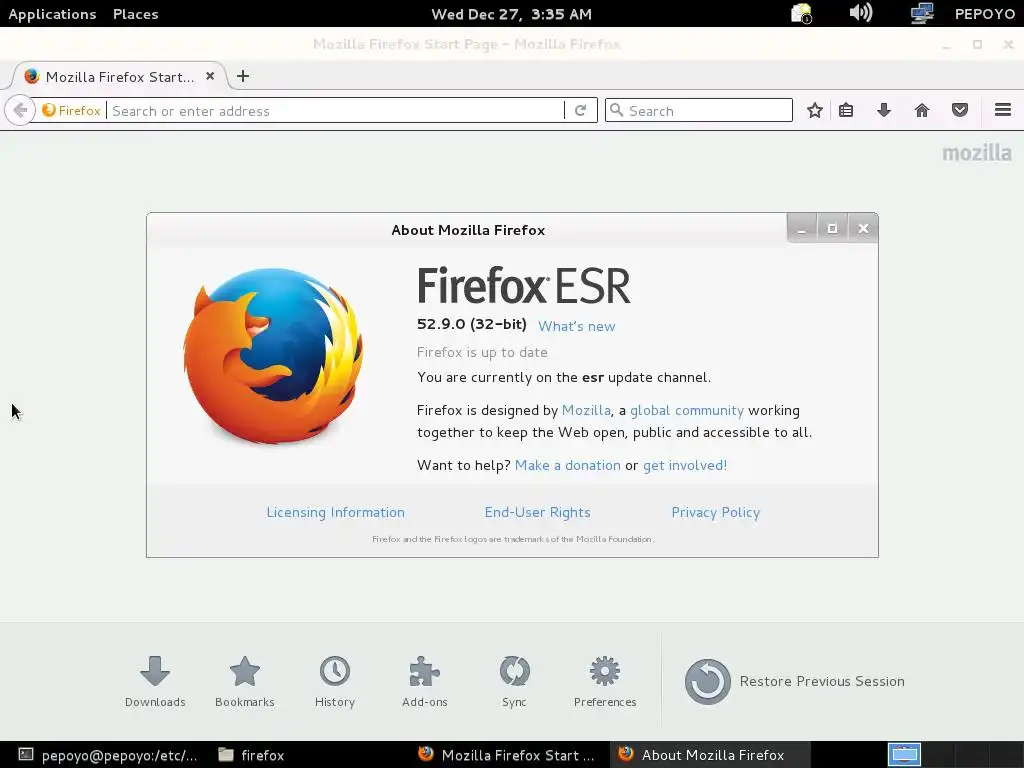Close the main Firefox window
Viewport: 1024px width, 768px height.
[1008, 44]
